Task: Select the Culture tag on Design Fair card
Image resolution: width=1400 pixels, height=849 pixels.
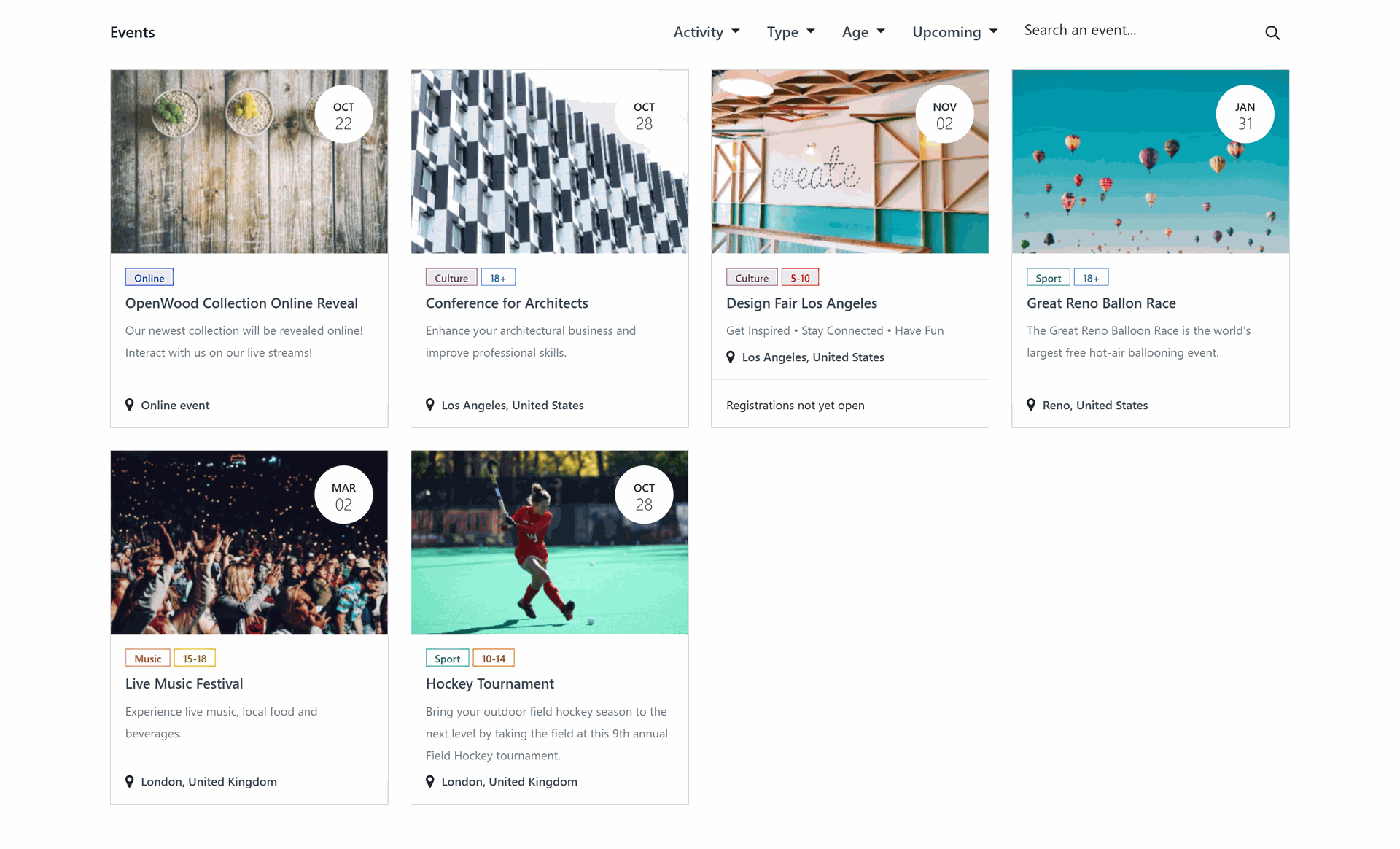Action: click(x=752, y=278)
